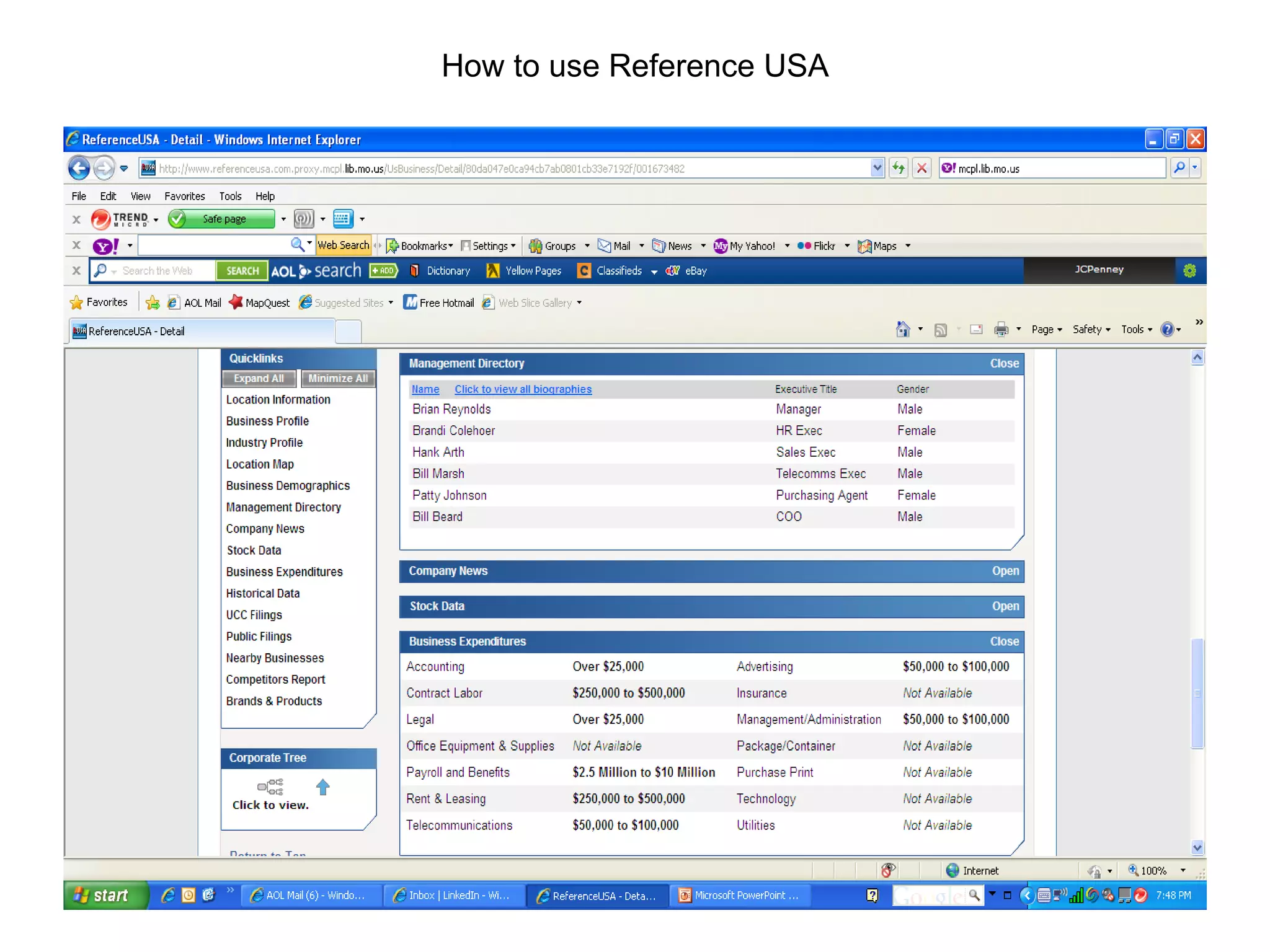Open Recent Pages dropdown arrow

pyautogui.click(x=124, y=168)
